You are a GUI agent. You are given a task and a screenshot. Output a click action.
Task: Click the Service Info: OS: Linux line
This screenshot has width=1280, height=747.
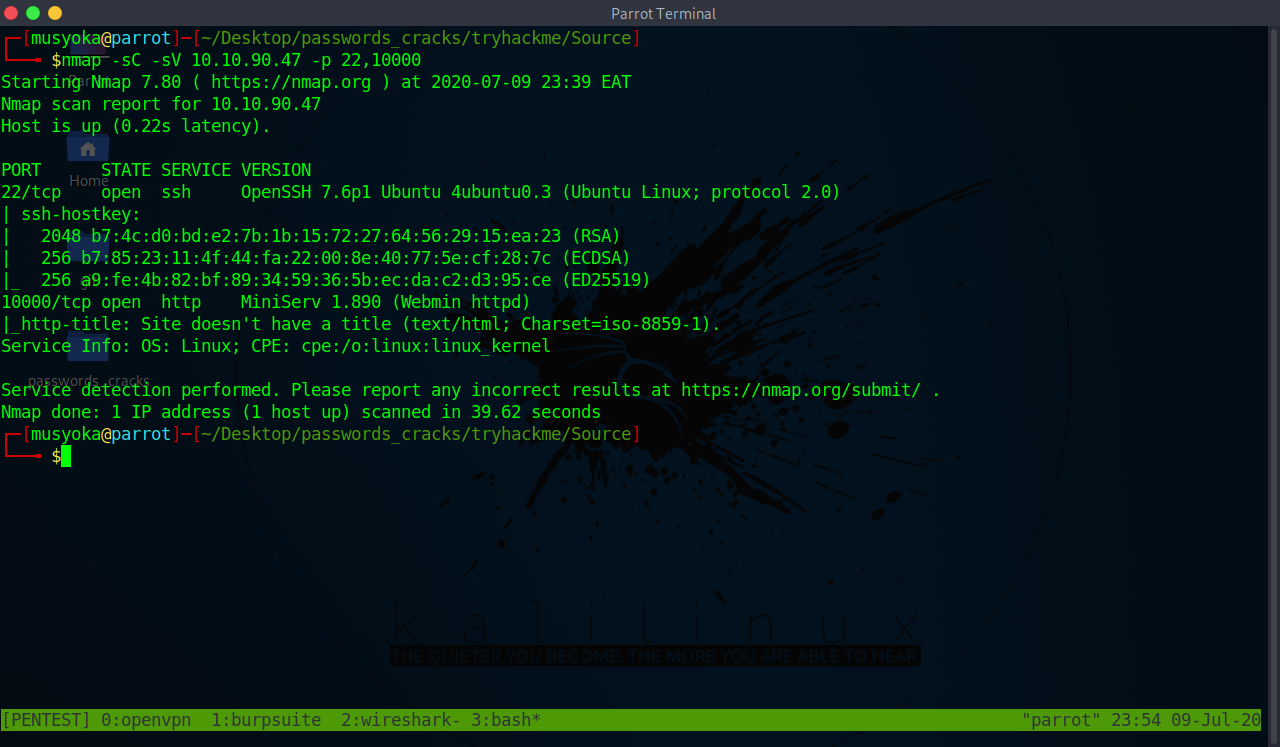(276, 346)
